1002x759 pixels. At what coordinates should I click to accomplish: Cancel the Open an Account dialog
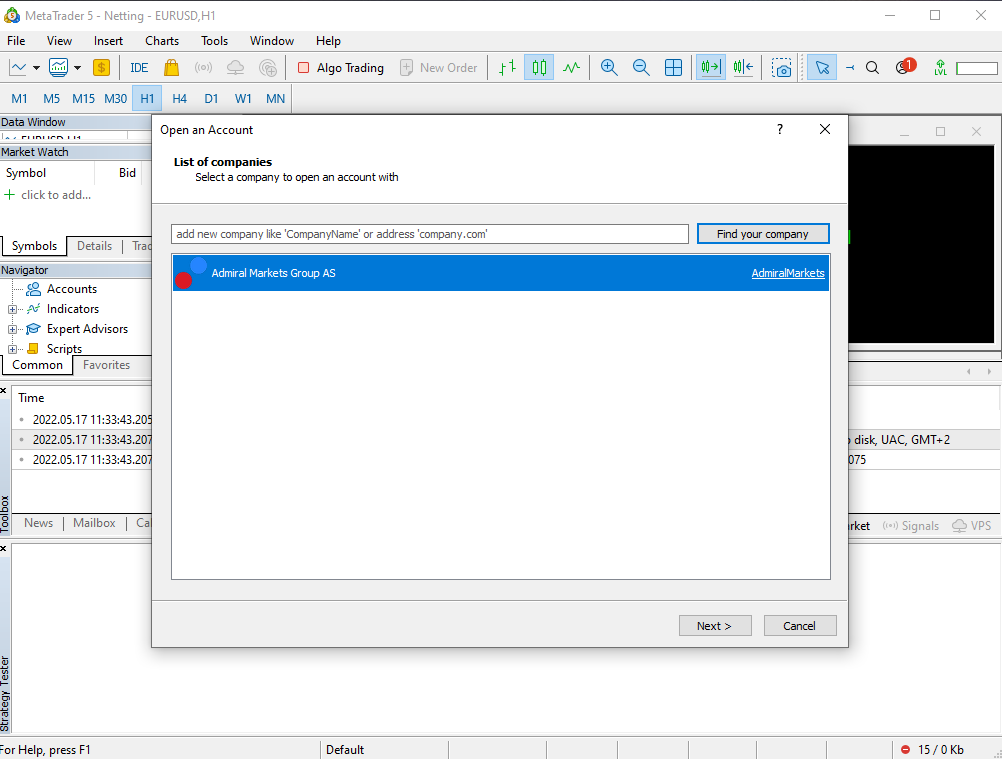pos(799,625)
